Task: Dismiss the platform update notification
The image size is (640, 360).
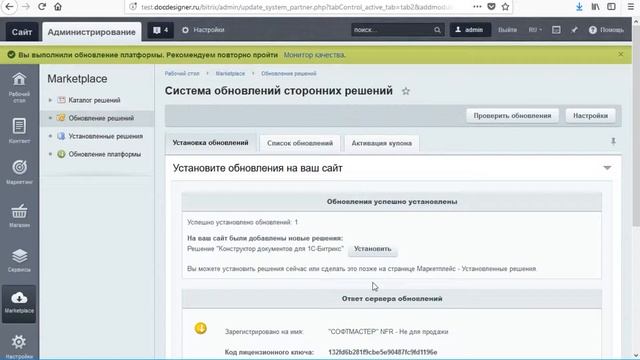Action: click(620, 54)
